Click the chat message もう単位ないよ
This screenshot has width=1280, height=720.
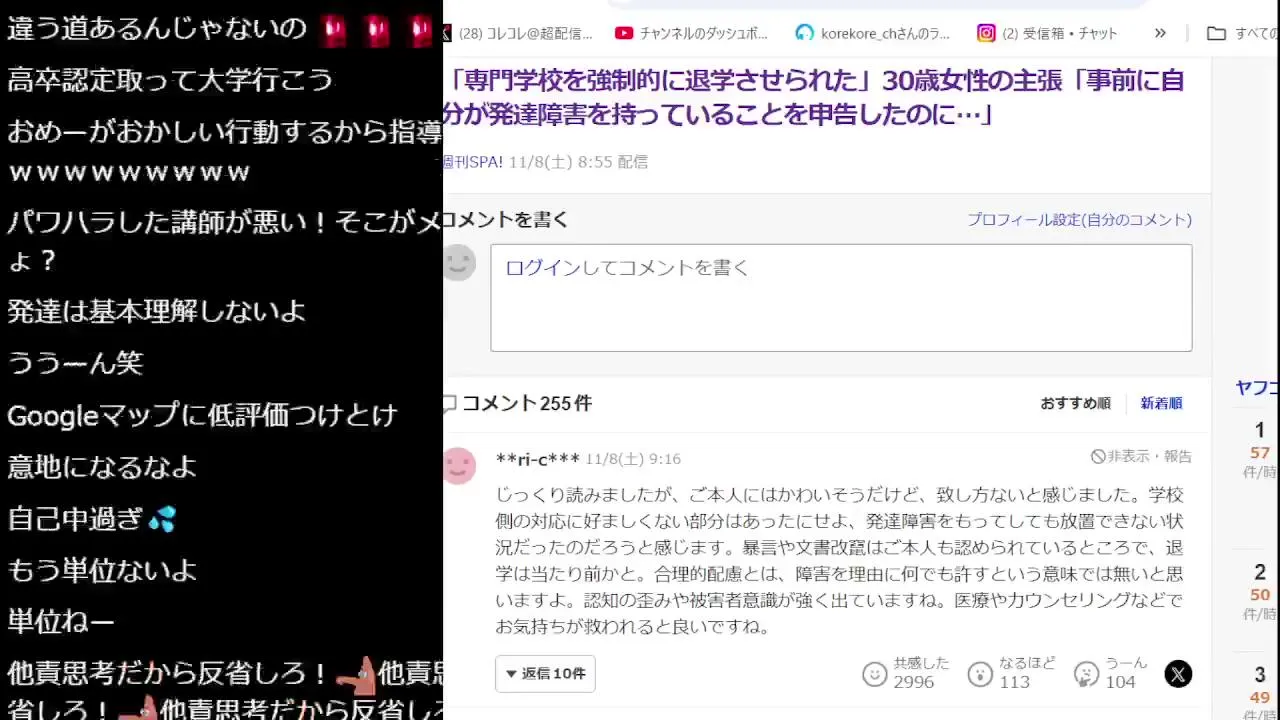point(102,571)
